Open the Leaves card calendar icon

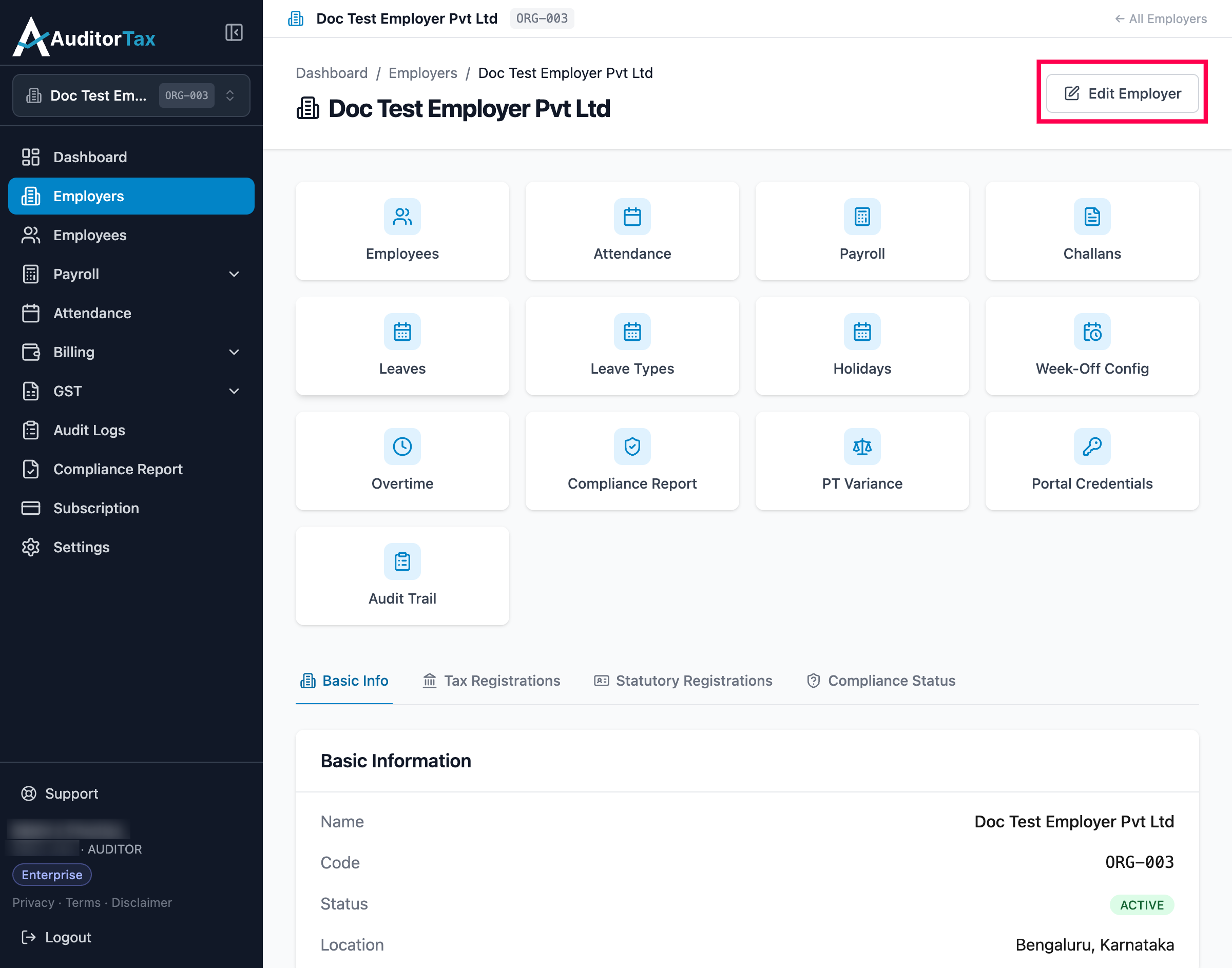[402, 332]
